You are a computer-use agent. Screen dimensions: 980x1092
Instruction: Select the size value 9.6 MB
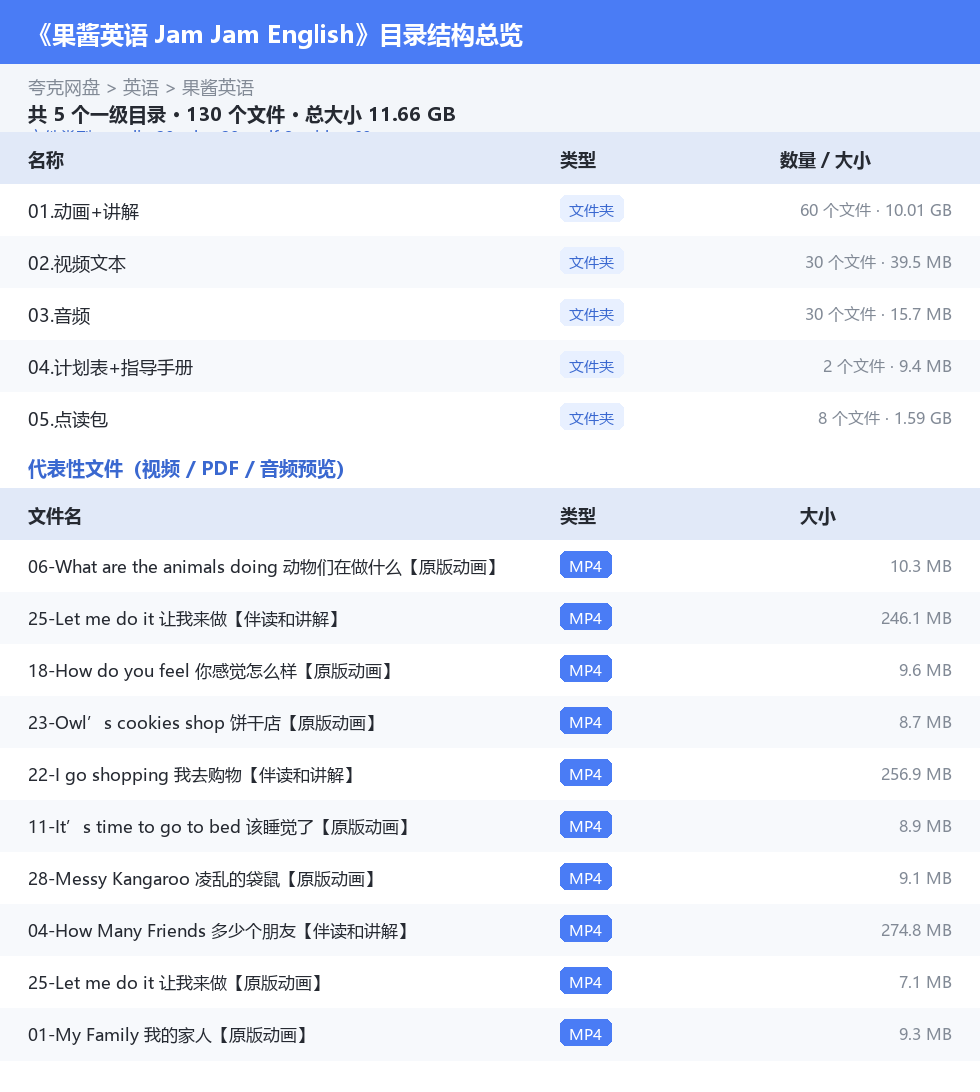pyautogui.click(x=925, y=670)
